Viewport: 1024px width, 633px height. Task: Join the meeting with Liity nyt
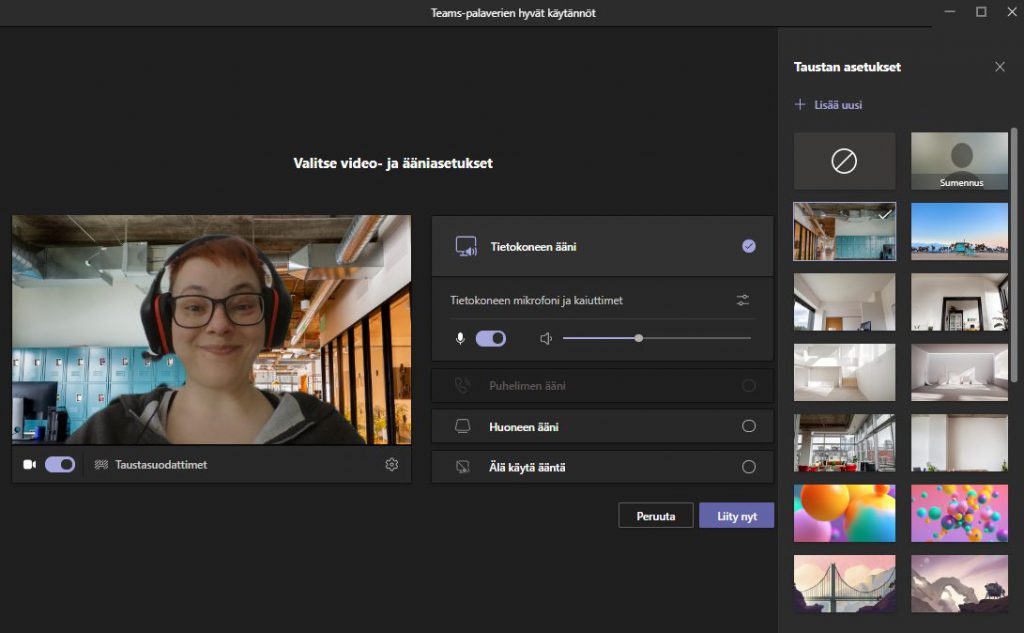(737, 515)
